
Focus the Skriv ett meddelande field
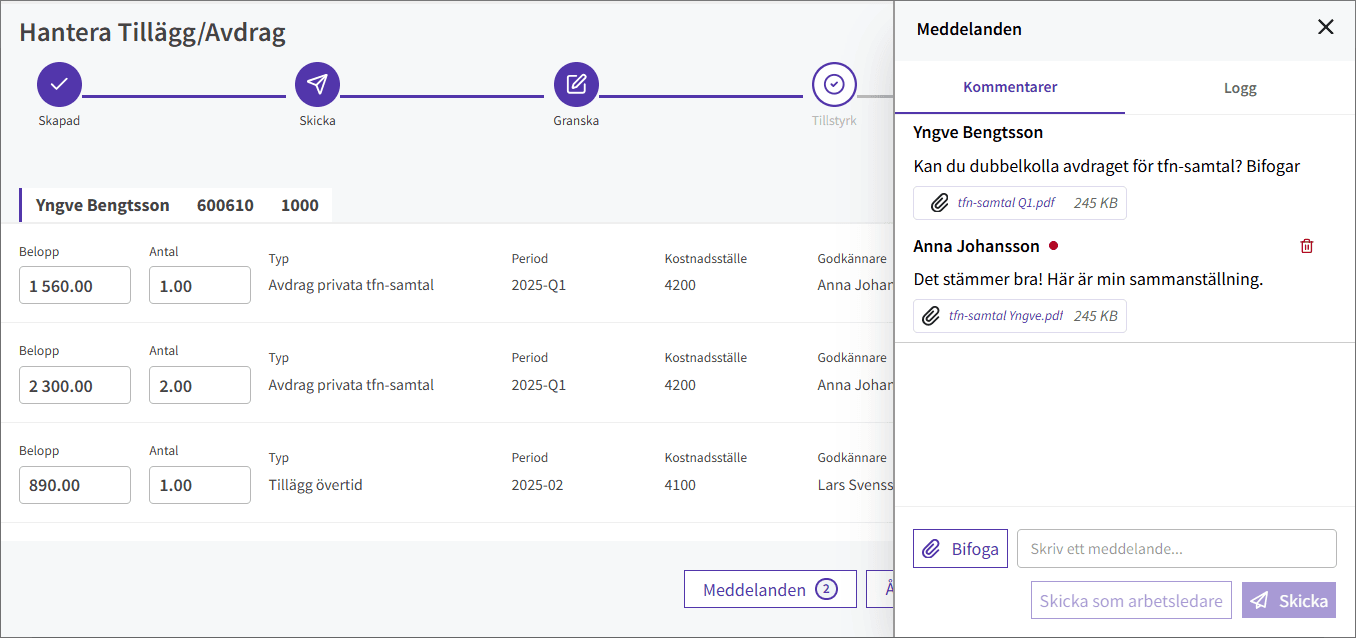[x=1177, y=549]
